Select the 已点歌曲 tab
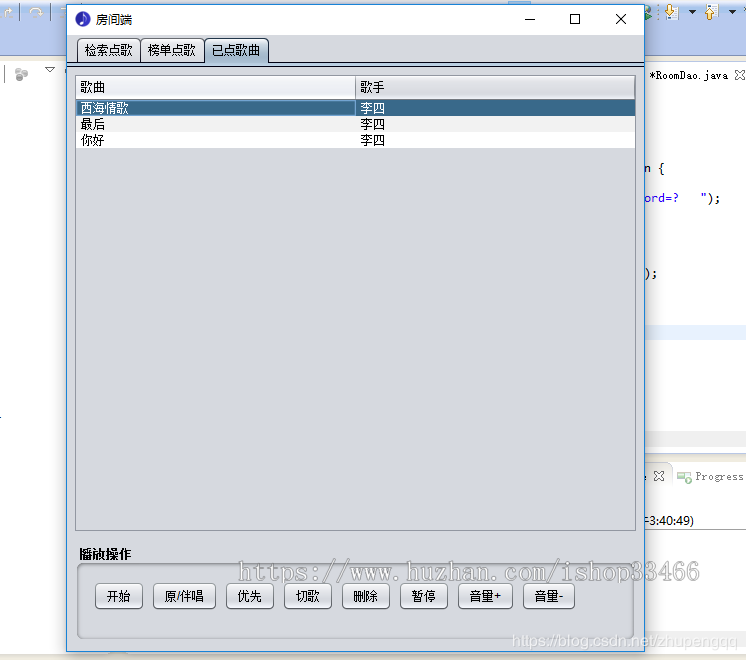 tap(236, 50)
